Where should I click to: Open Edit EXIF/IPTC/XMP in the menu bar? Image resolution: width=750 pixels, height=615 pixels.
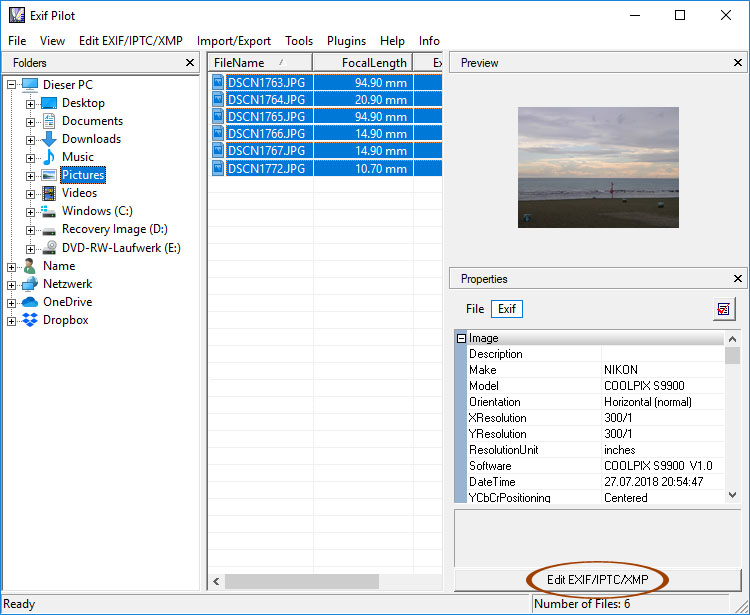pyautogui.click(x=131, y=41)
